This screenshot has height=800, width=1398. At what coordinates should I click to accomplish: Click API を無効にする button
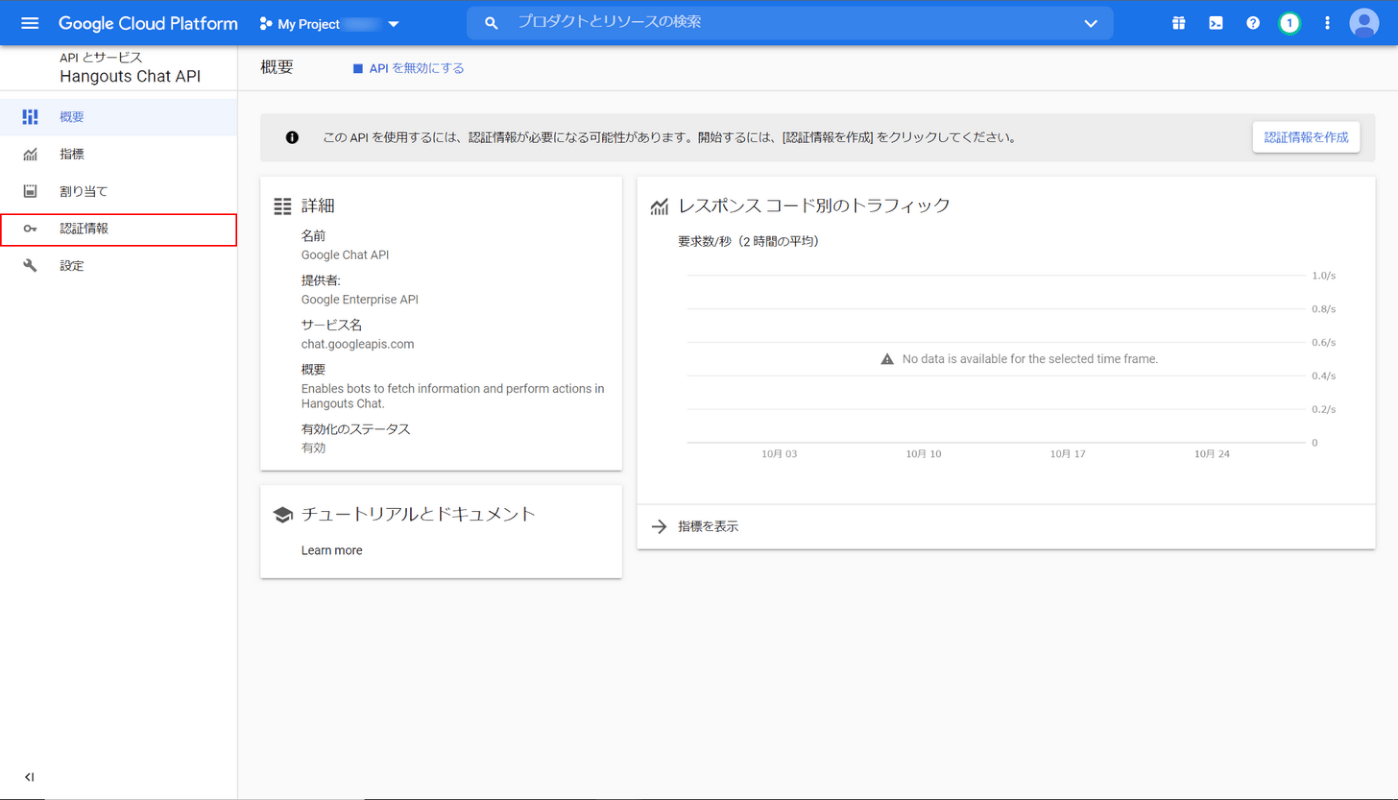tap(408, 68)
